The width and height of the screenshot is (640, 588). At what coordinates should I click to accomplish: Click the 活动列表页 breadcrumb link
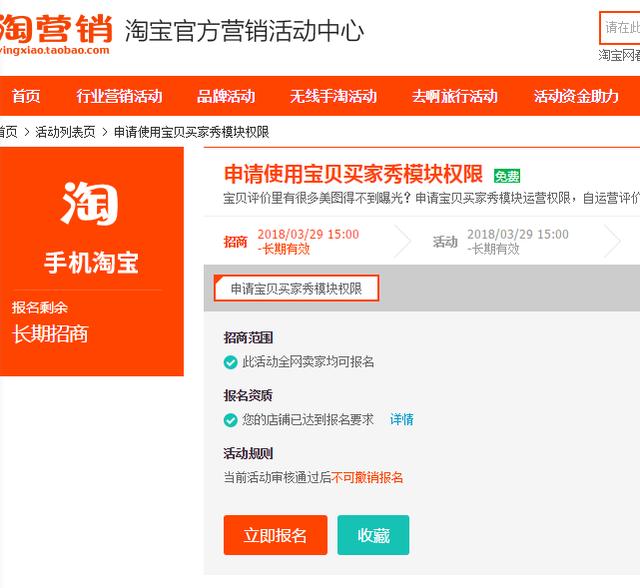pyautogui.click(x=65, y=132)
